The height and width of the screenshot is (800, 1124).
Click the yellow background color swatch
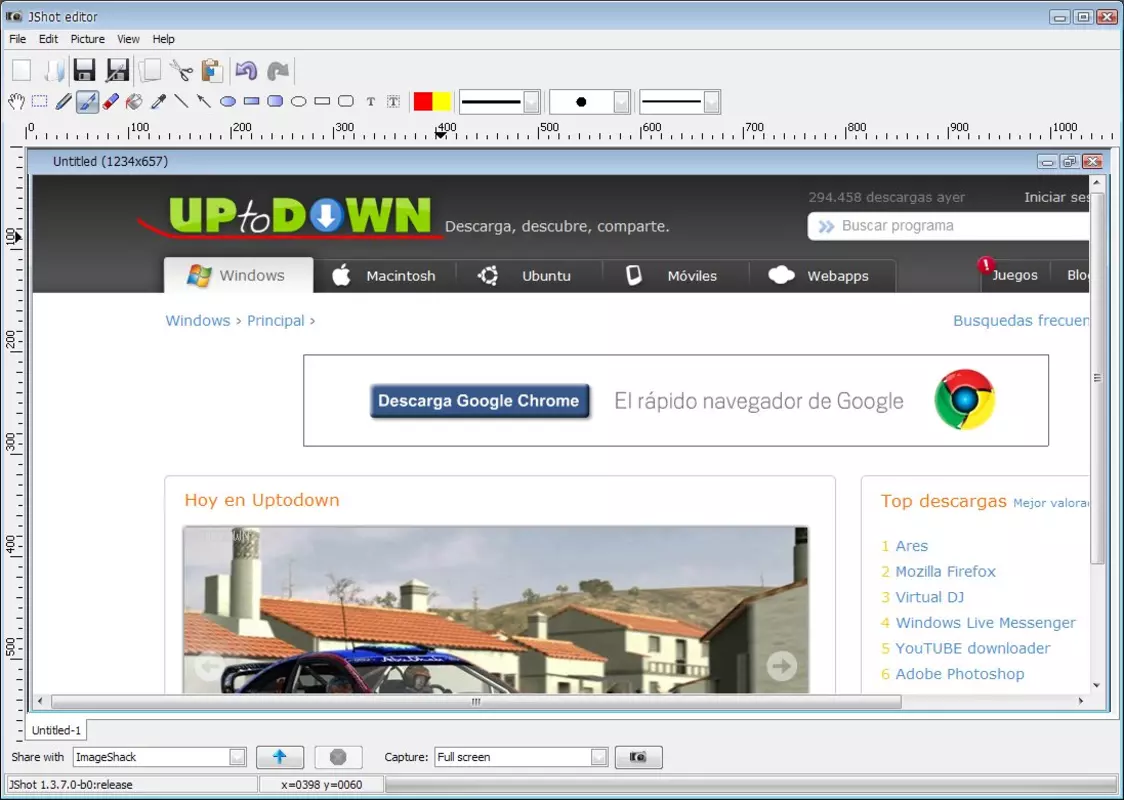442,102
